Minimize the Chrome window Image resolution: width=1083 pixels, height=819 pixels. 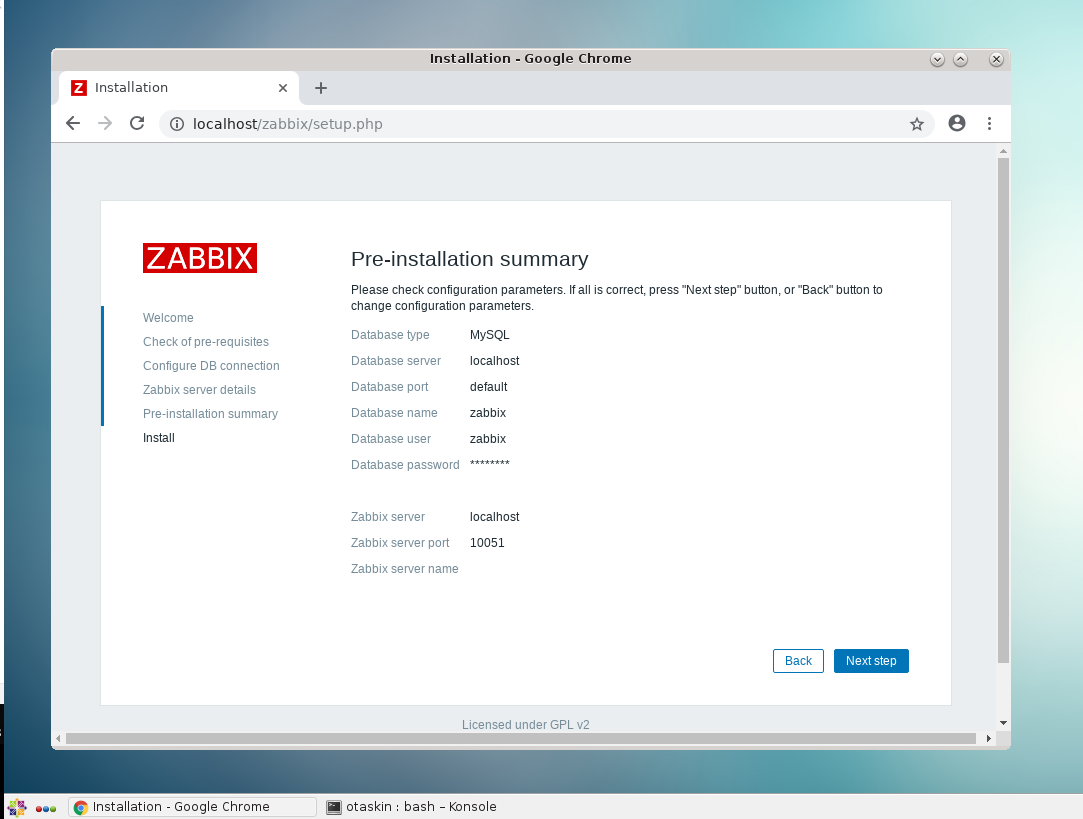[x=937, y=59]
